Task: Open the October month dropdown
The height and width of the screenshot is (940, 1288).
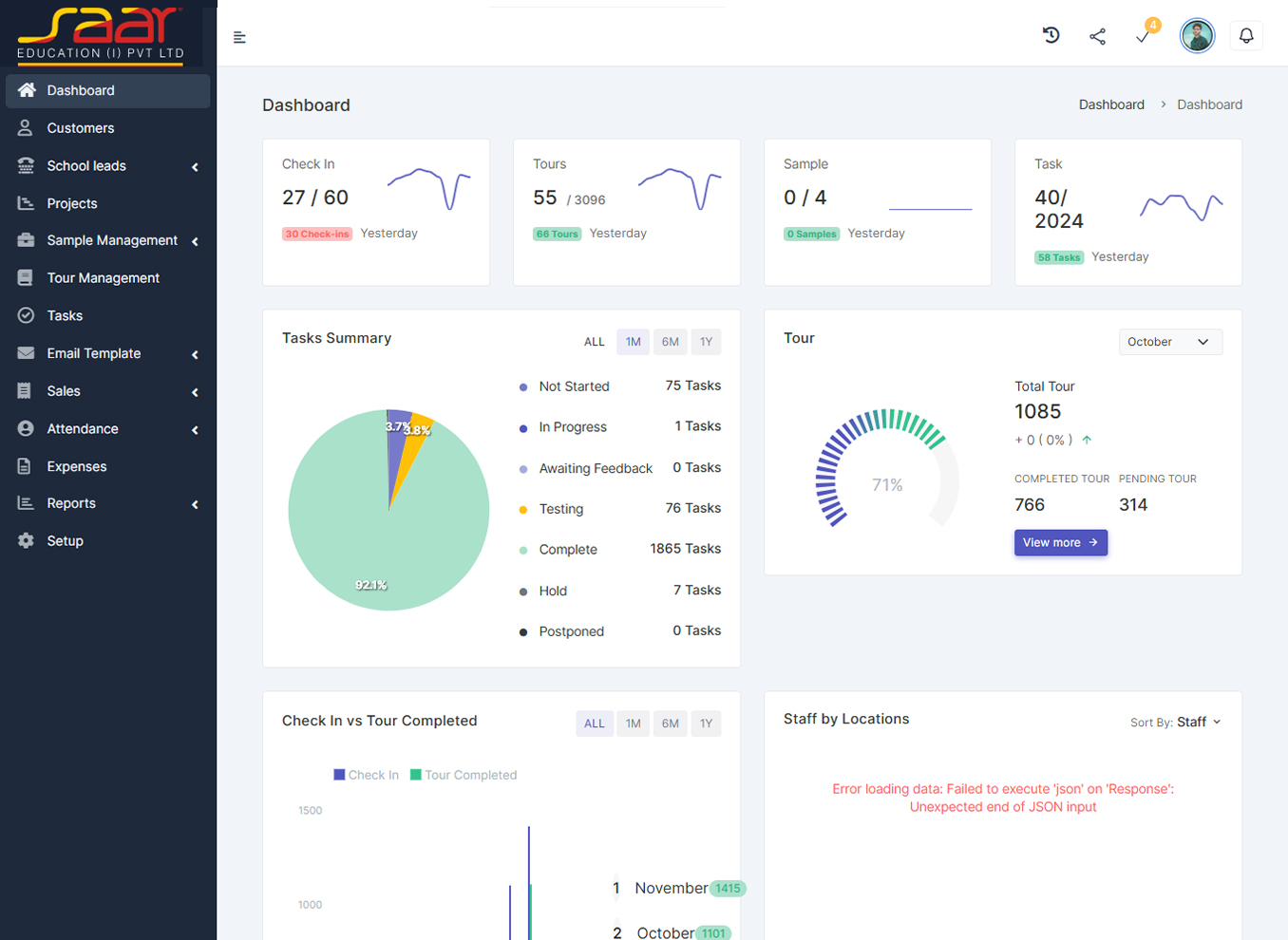Action: pos(1169,342)
